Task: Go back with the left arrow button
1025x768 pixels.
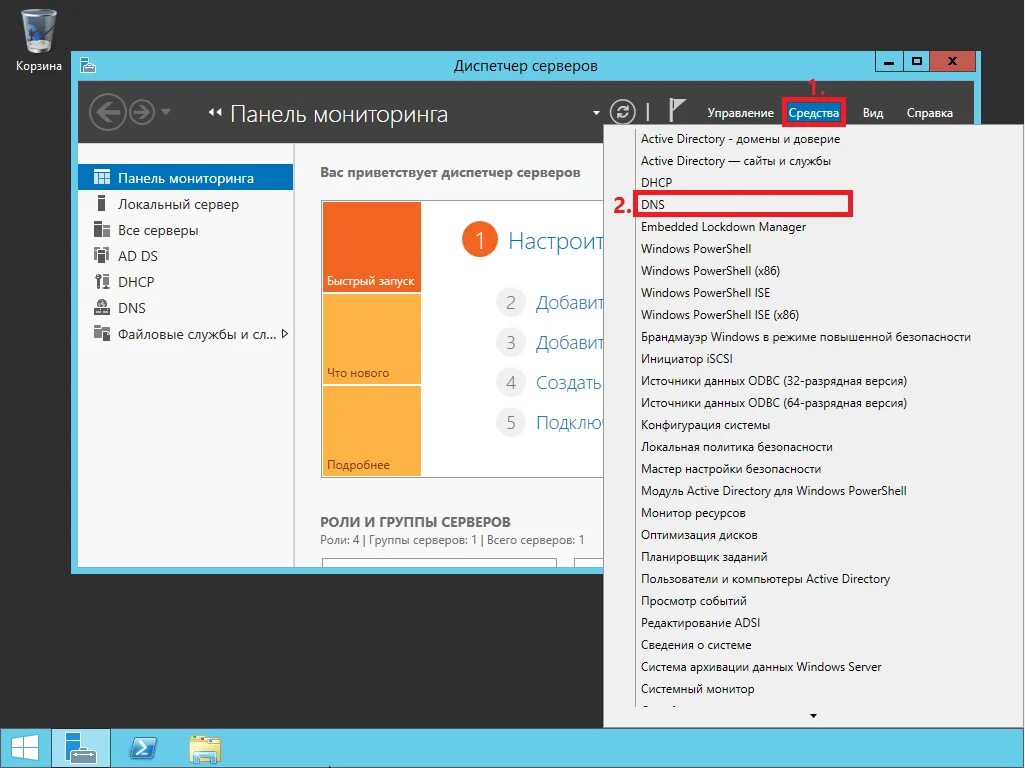Action: [x=107, y=112]
